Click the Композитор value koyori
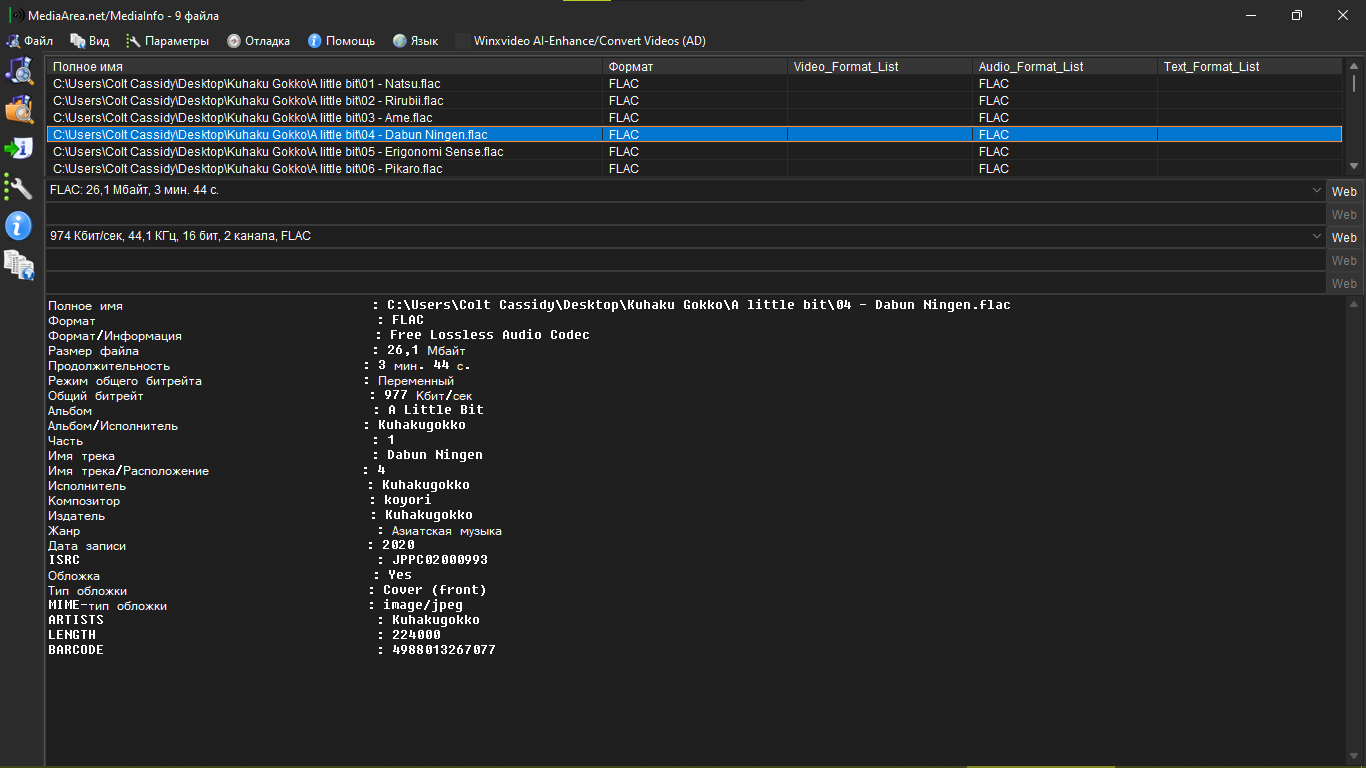Image resolution: width=1366 pixels, height=768 pixels. pos(408,500)
